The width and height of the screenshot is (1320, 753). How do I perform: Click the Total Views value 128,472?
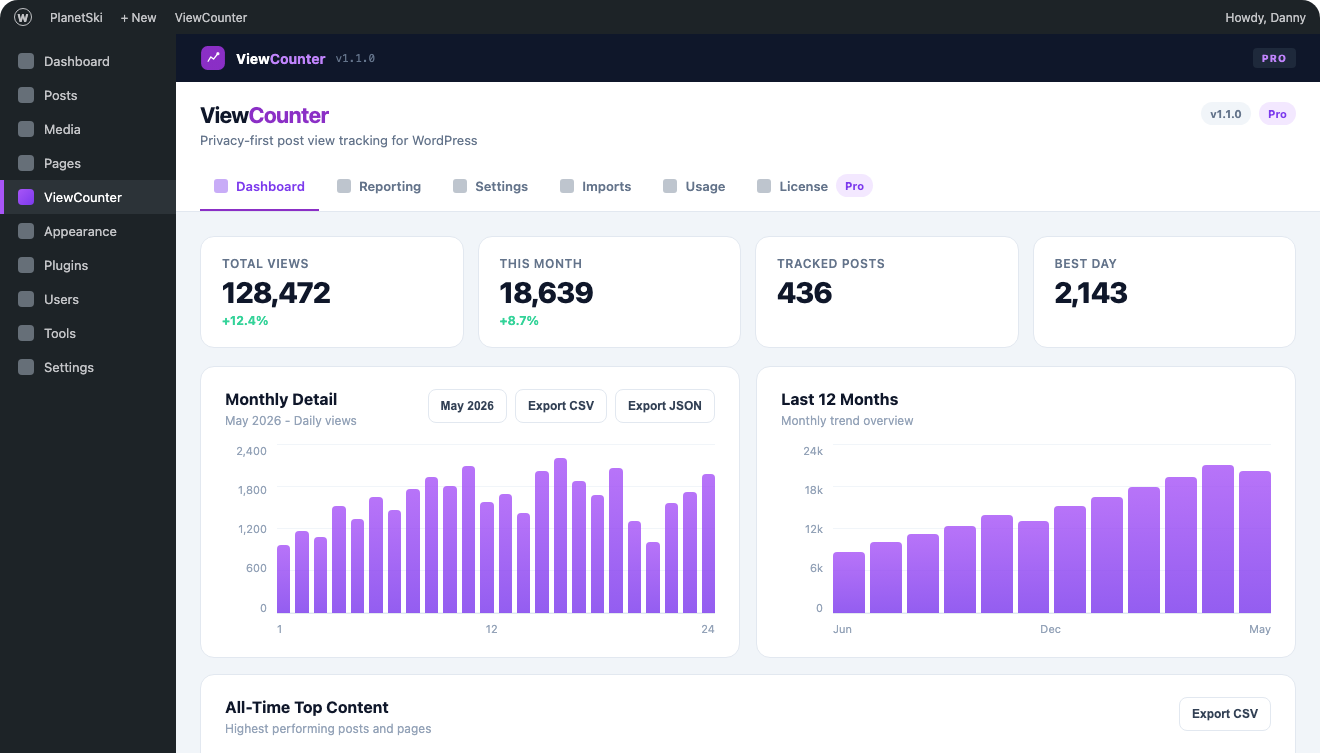[x=276, y=292]
